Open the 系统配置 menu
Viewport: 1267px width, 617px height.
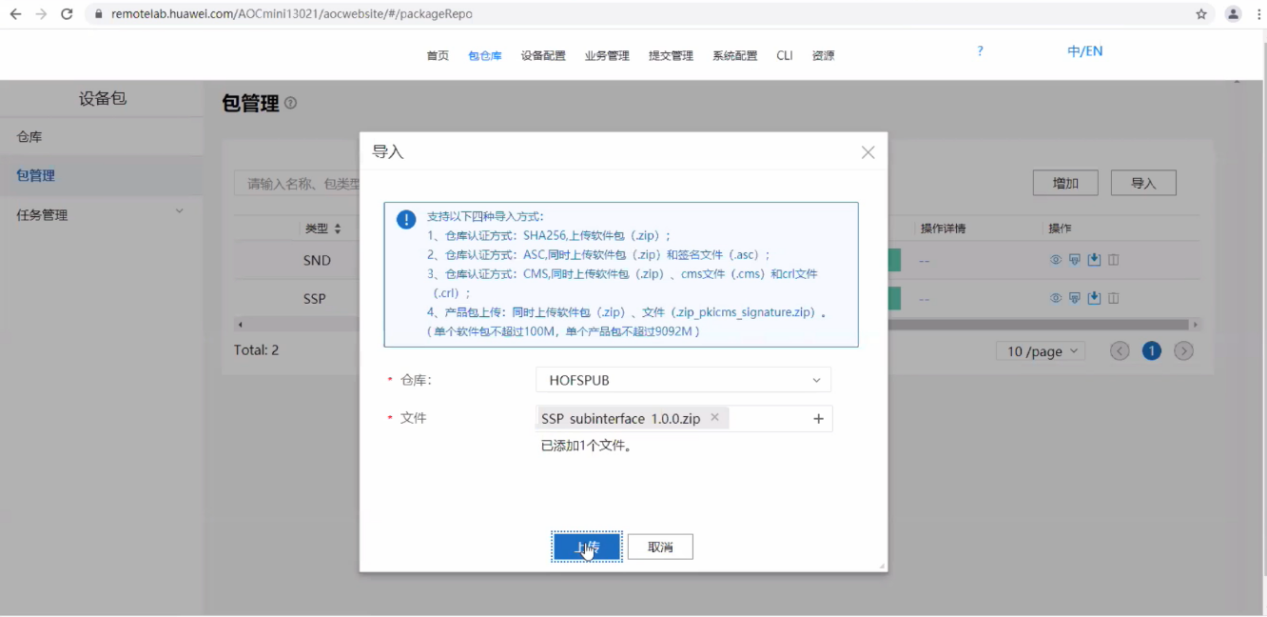735,56
